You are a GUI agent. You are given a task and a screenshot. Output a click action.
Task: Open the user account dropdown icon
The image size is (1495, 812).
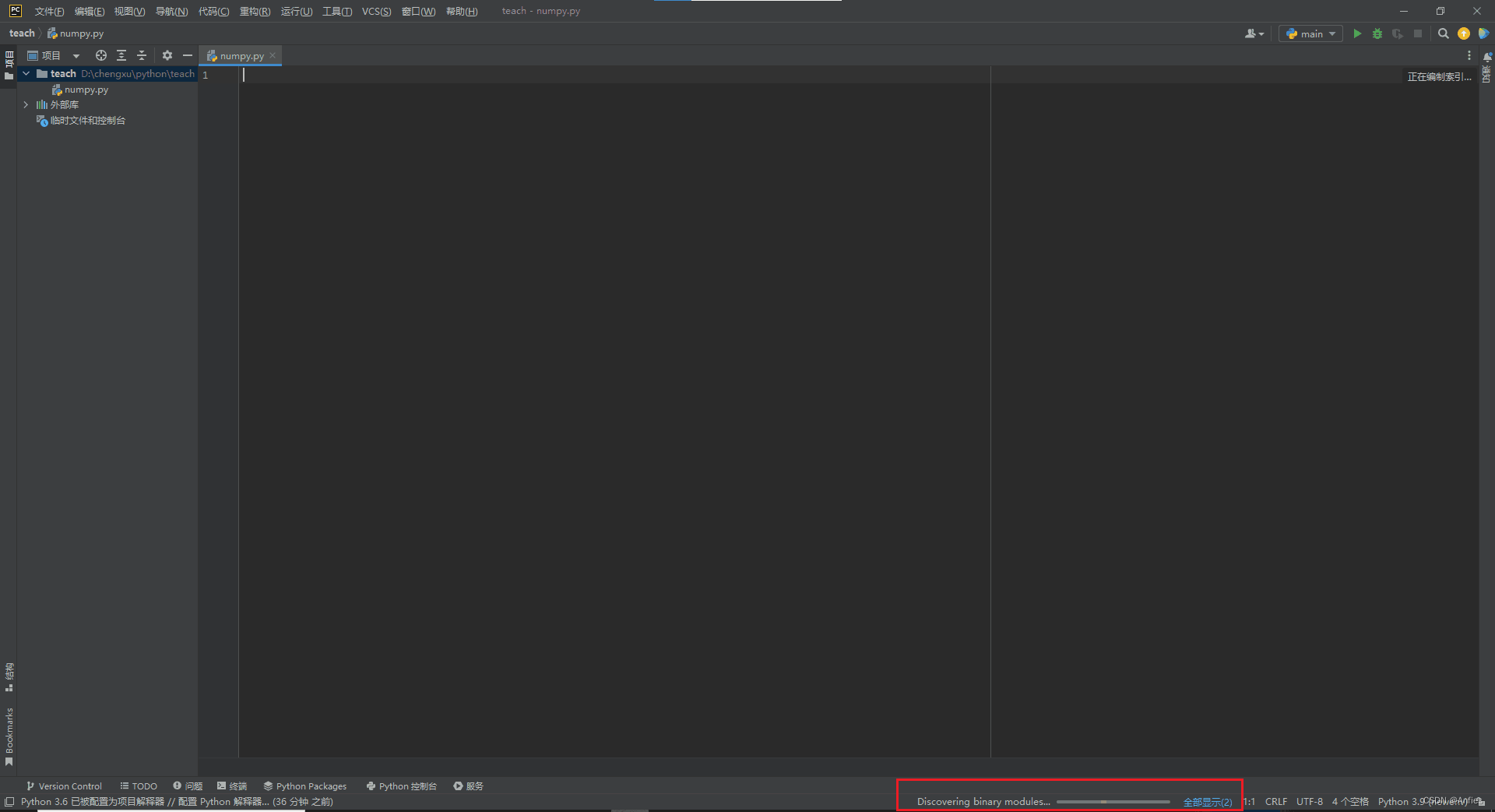tap(1254, 33)
